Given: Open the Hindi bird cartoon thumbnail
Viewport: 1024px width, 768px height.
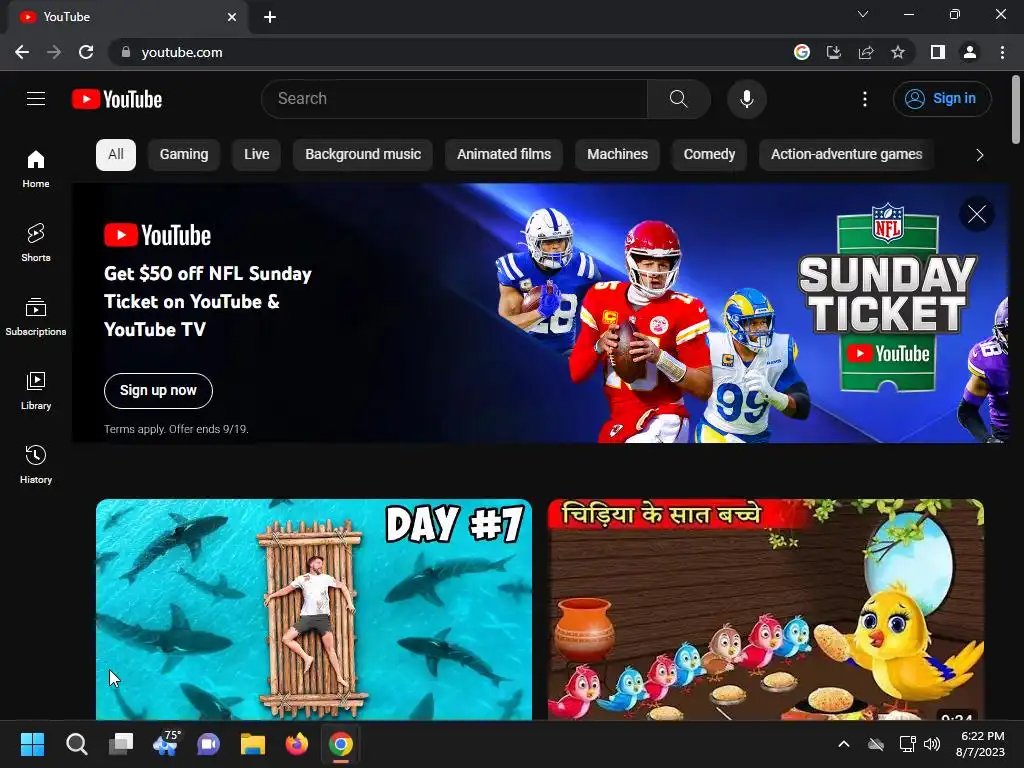Looking at the screenshot, I should [766, 609].
